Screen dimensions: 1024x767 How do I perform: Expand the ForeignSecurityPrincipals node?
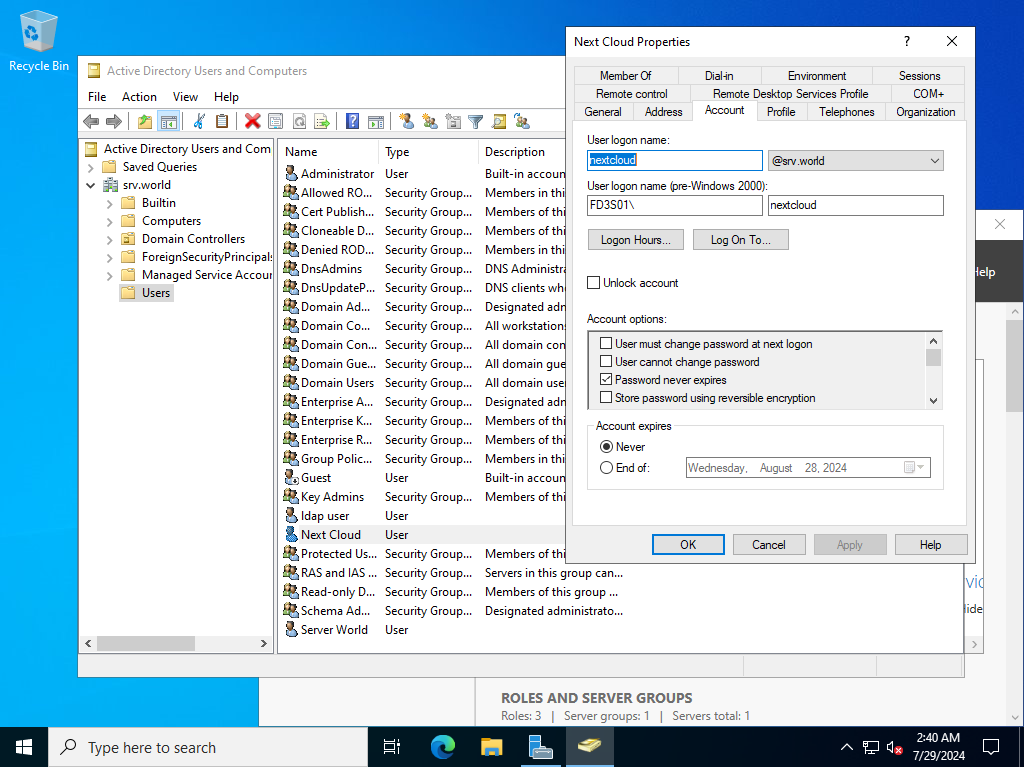(110, 257)
